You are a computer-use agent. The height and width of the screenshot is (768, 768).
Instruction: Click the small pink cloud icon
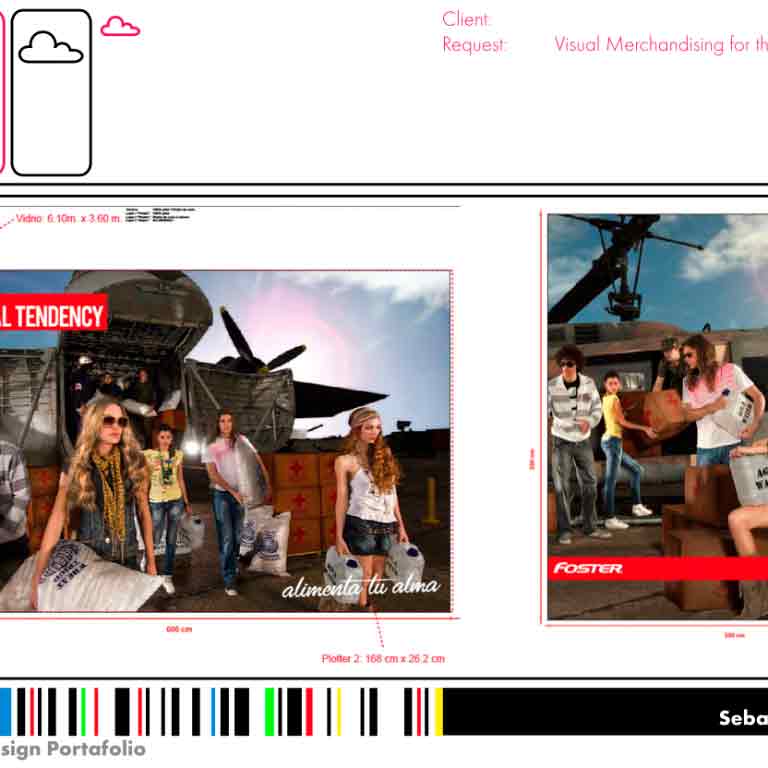(120, 27)
